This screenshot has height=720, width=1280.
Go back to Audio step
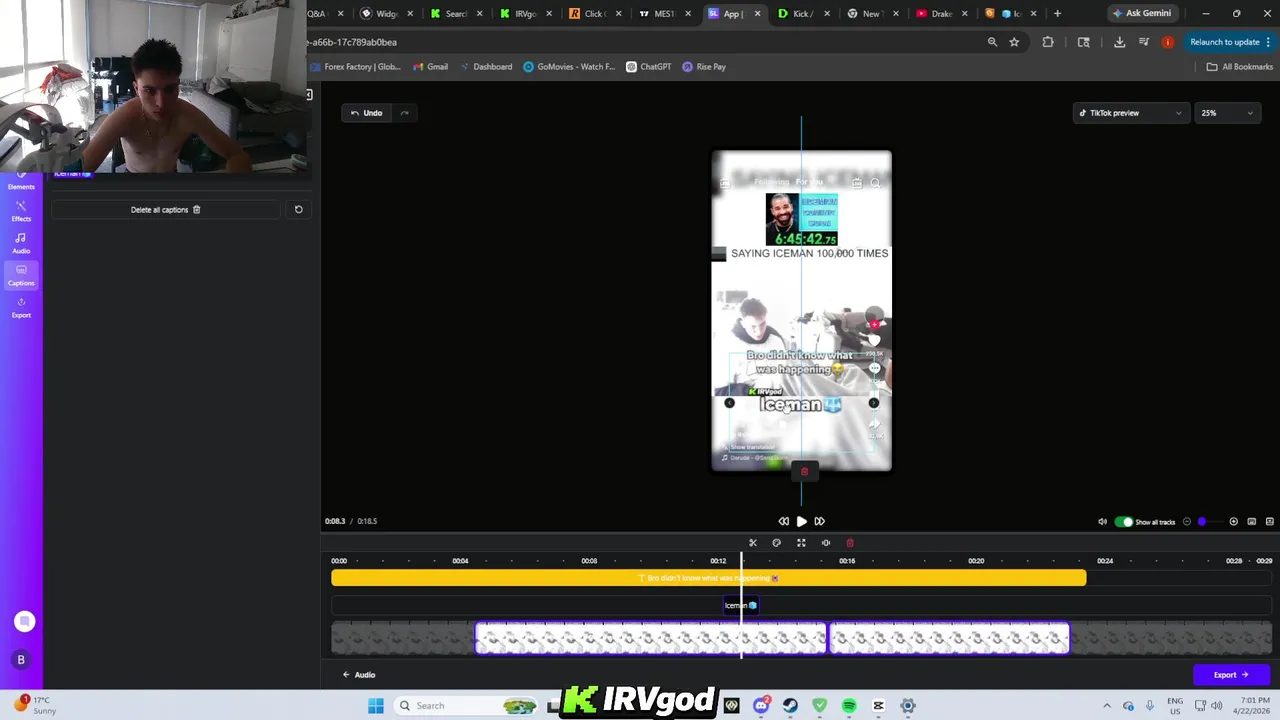tap(359, 675)
